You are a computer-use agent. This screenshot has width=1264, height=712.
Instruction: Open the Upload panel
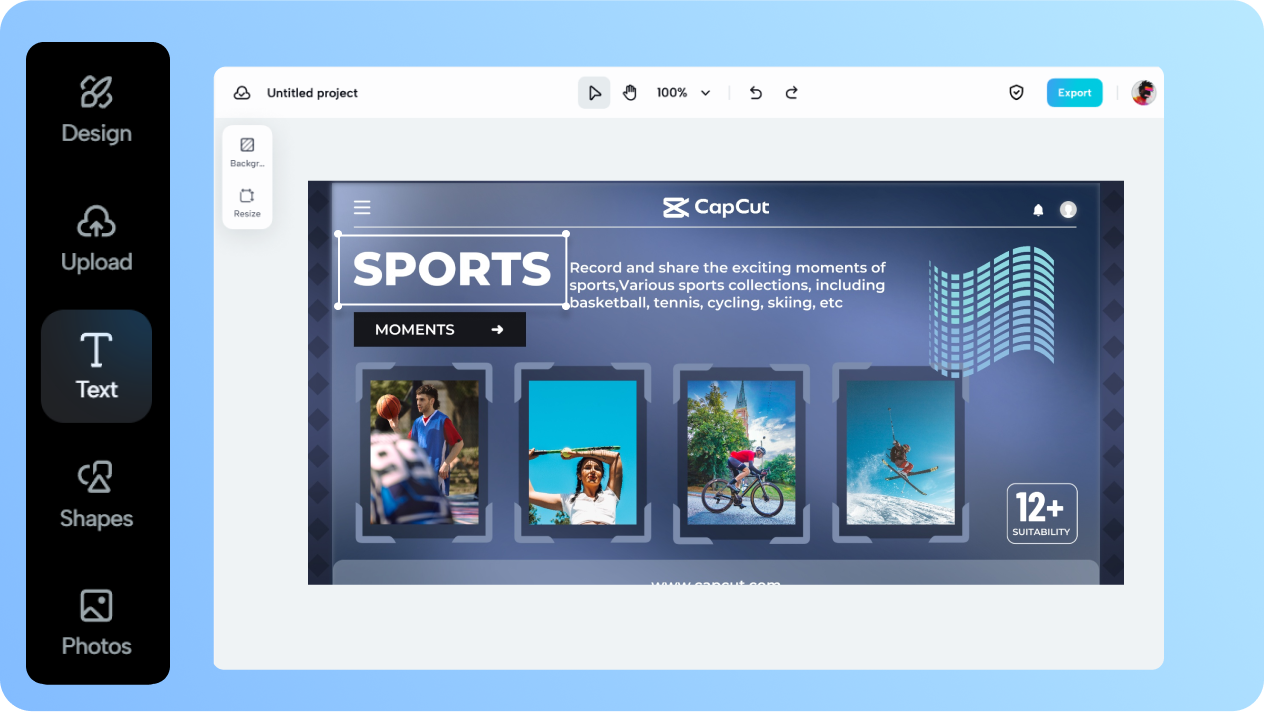(x=96, y=238)
